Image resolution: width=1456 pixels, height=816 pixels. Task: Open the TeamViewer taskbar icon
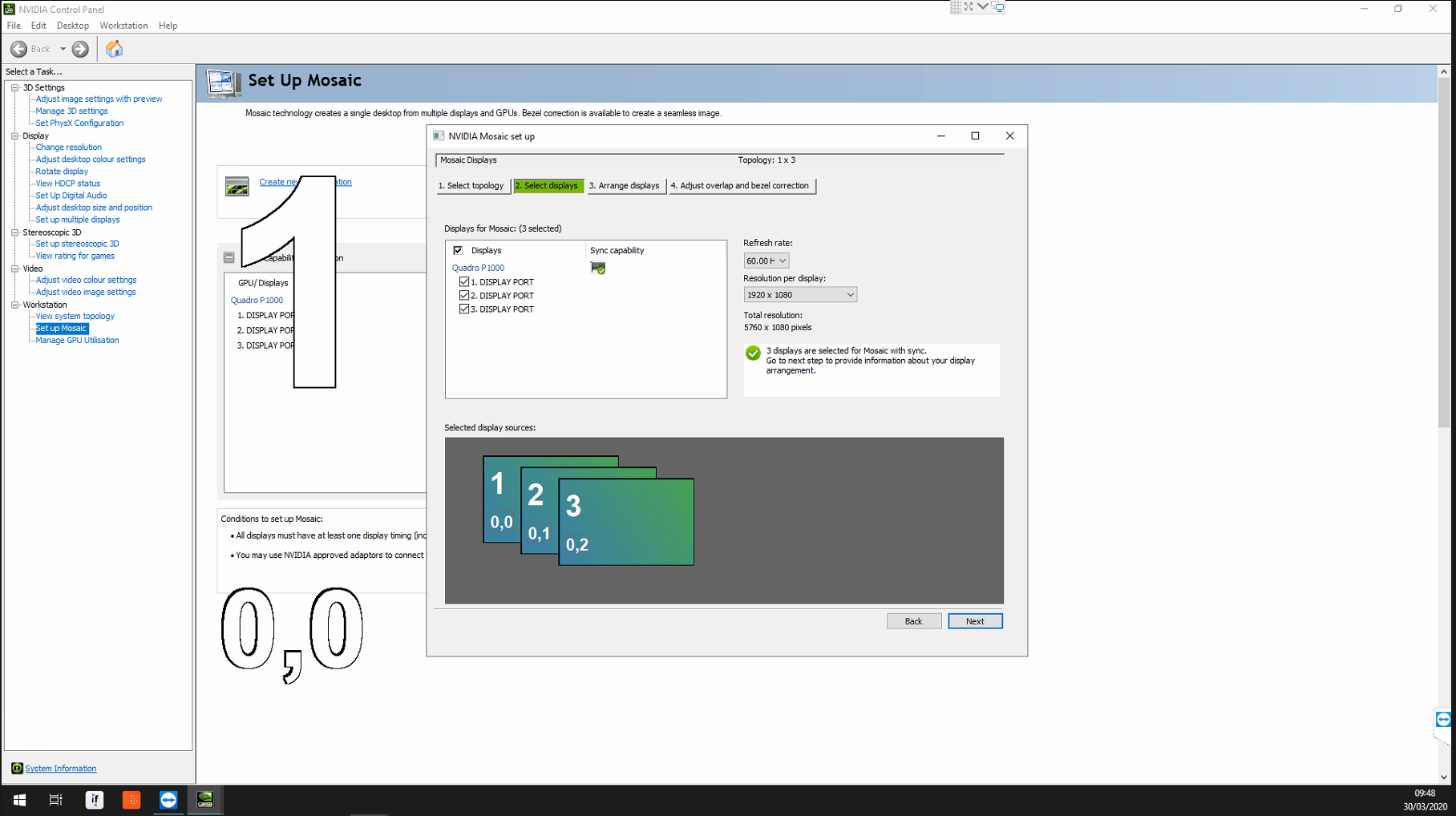168,799
